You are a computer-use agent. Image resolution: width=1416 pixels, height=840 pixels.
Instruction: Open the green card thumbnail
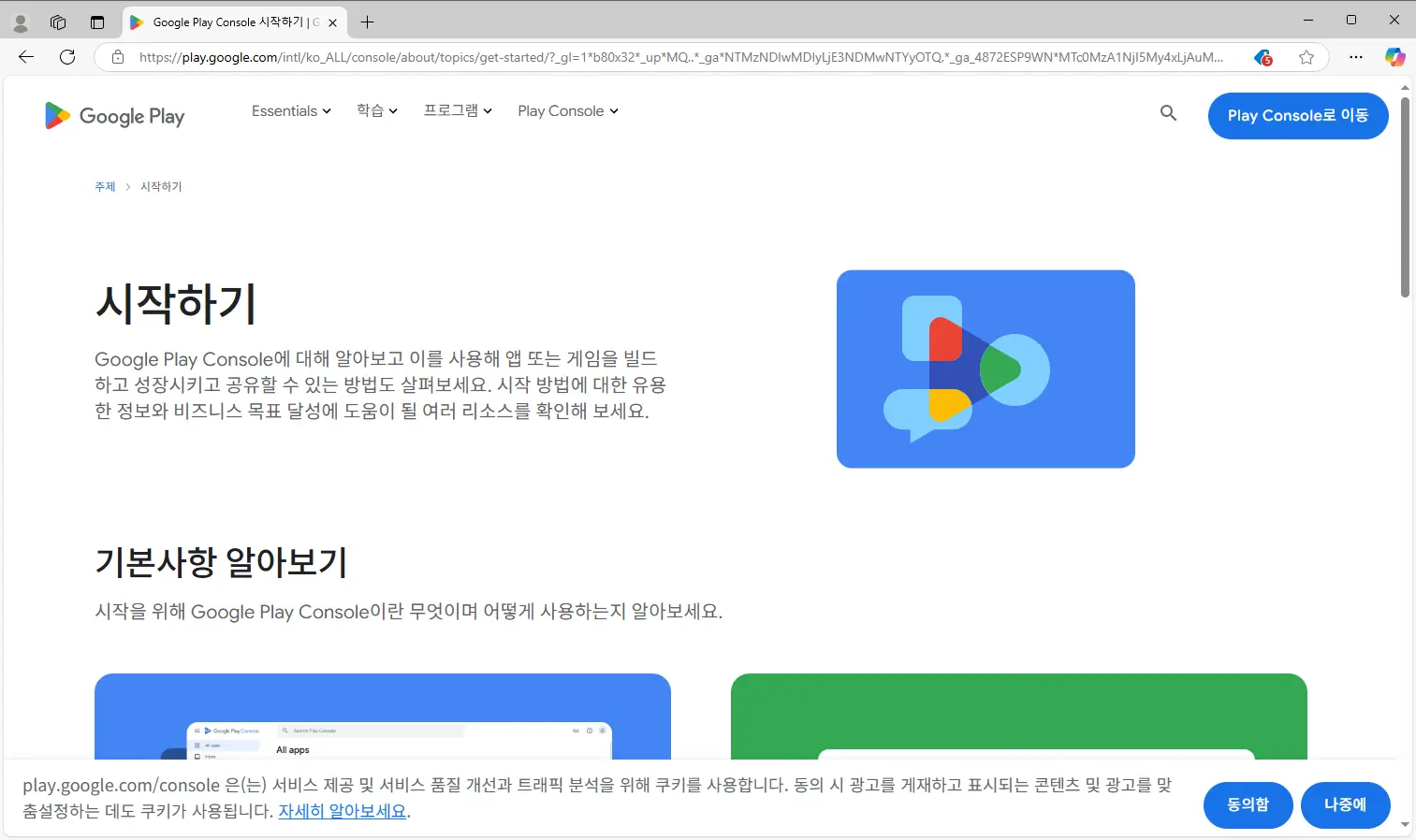[x=1019, y=717]
